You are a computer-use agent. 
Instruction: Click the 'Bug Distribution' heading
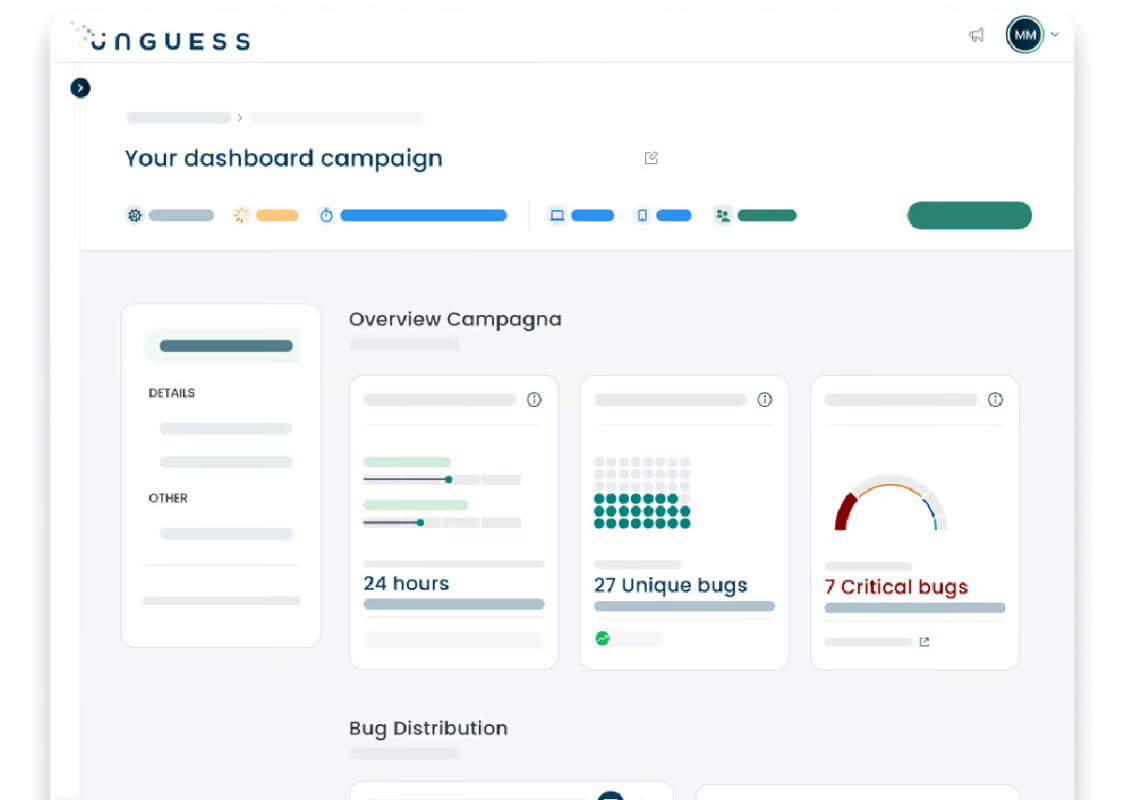pos(428,728)
